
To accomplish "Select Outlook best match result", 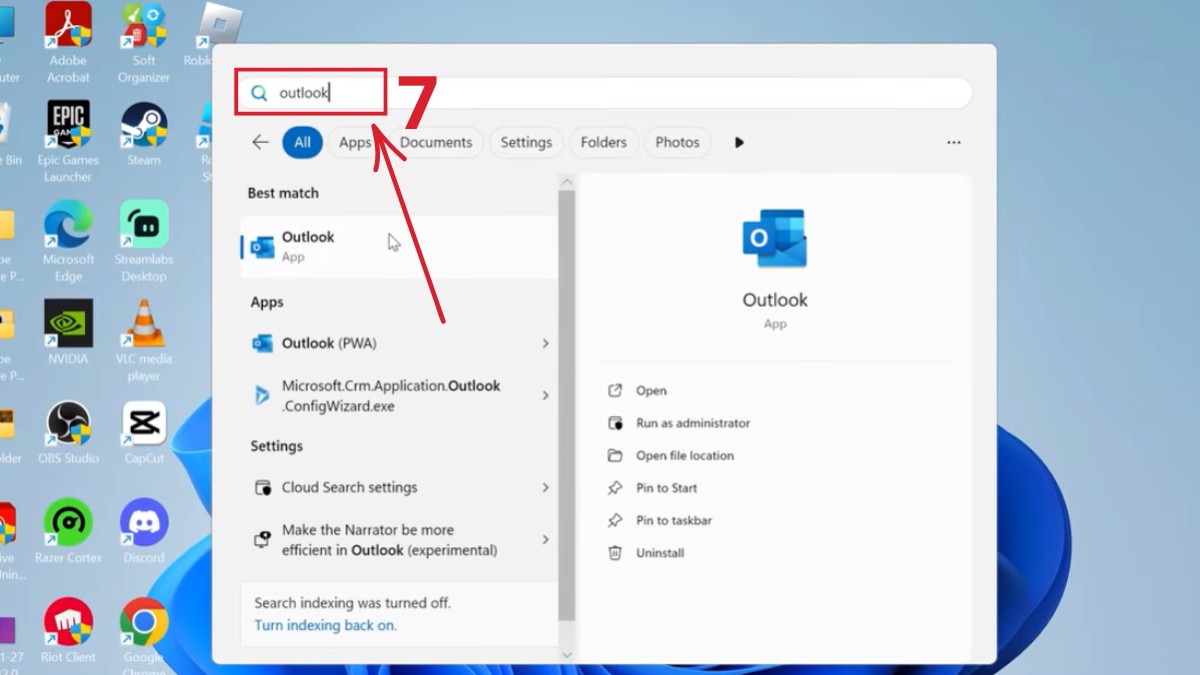I will tap(398, 246).
